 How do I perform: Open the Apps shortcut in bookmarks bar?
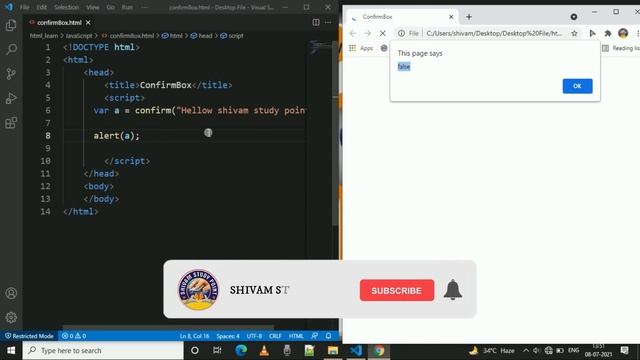point(361,48)
